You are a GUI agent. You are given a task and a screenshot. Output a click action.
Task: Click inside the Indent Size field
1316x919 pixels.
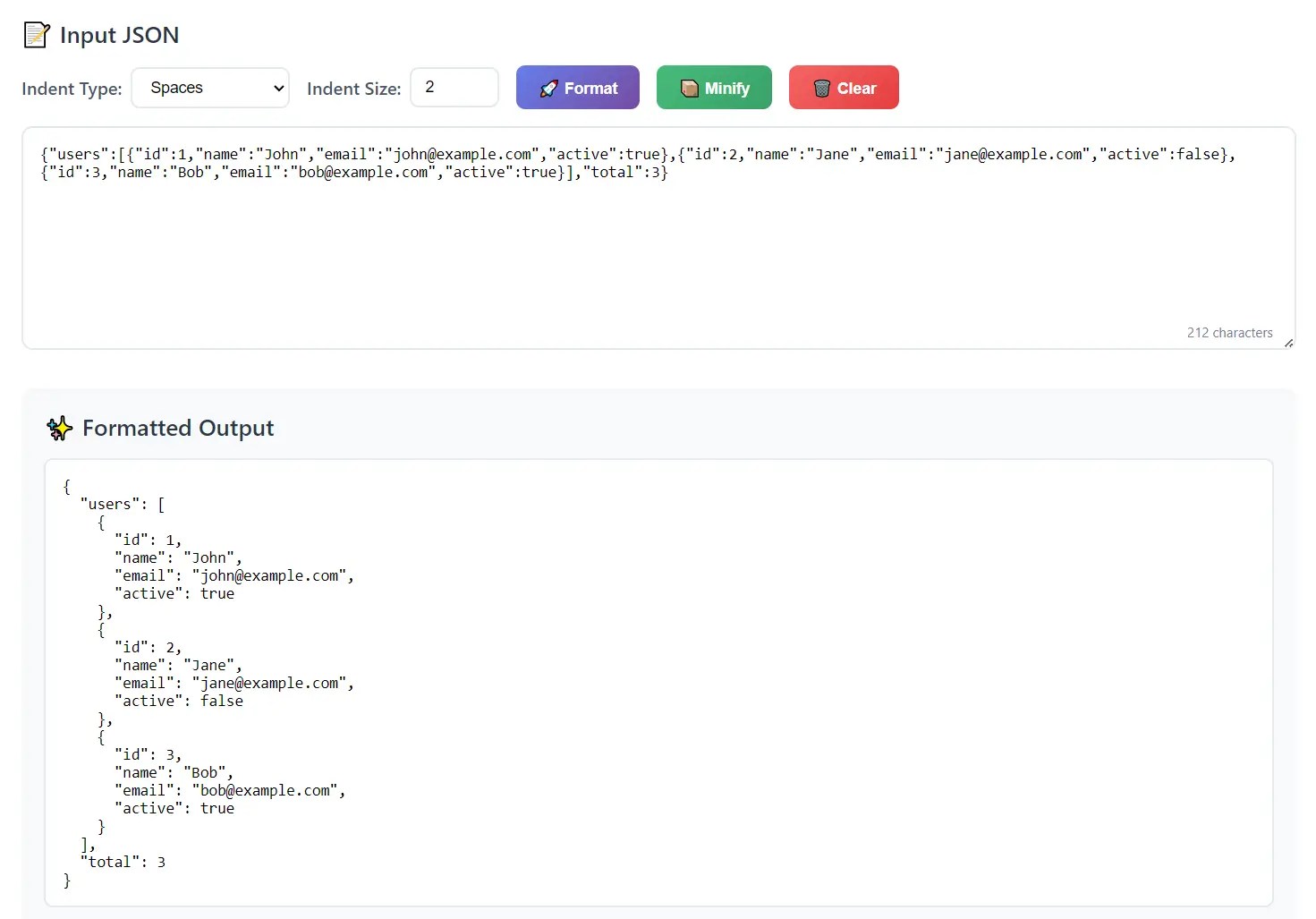(454, 87)
